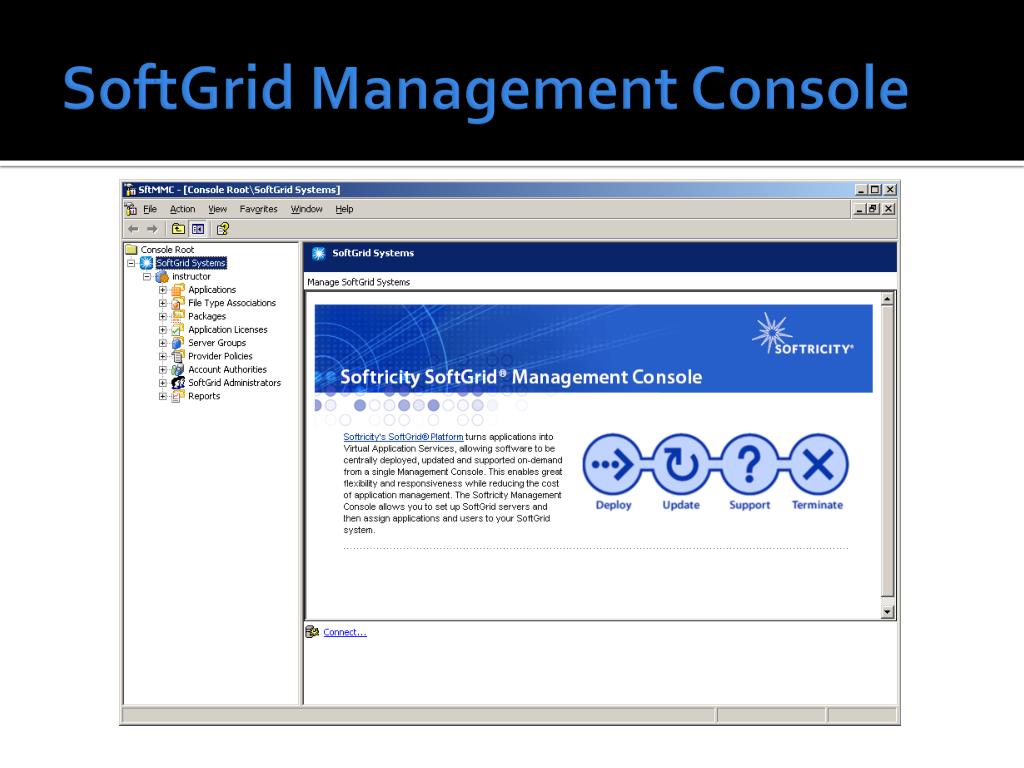Click the SftMMC console icon beside File
The height and width of the screenshot is (768, 1024).
pos(131,209)
